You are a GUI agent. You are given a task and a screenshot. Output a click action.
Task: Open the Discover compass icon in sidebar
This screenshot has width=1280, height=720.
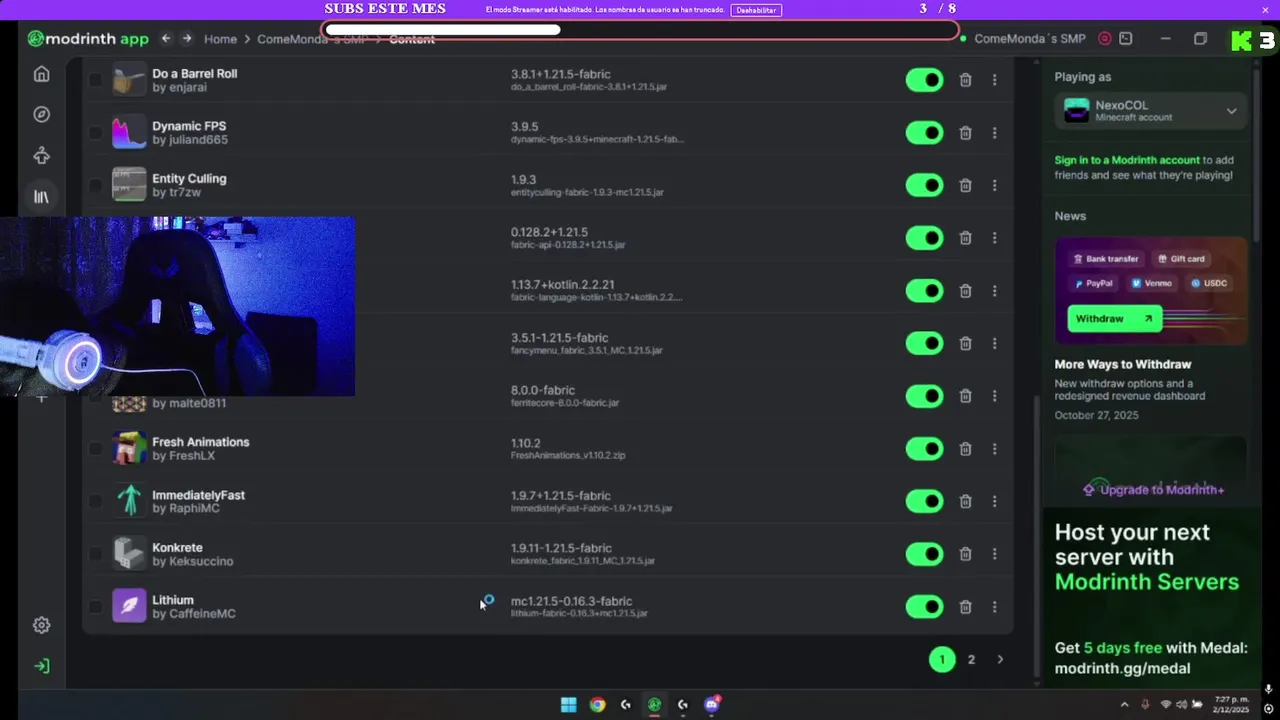click(41, 114)
